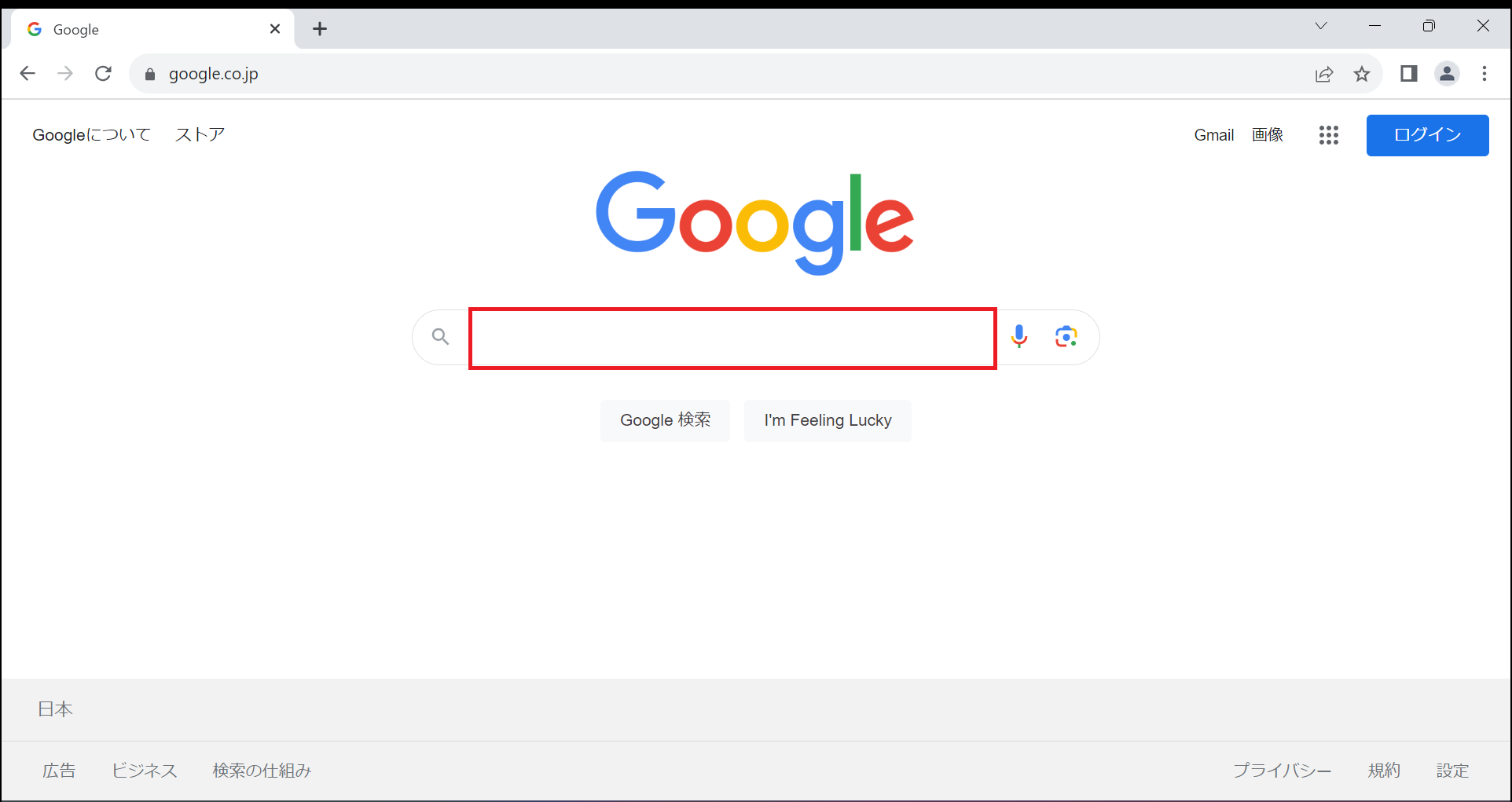Open the Gmail link
Image resolution: width=1512 pixels, height=802 pixels.
[x=1214, y=135]
